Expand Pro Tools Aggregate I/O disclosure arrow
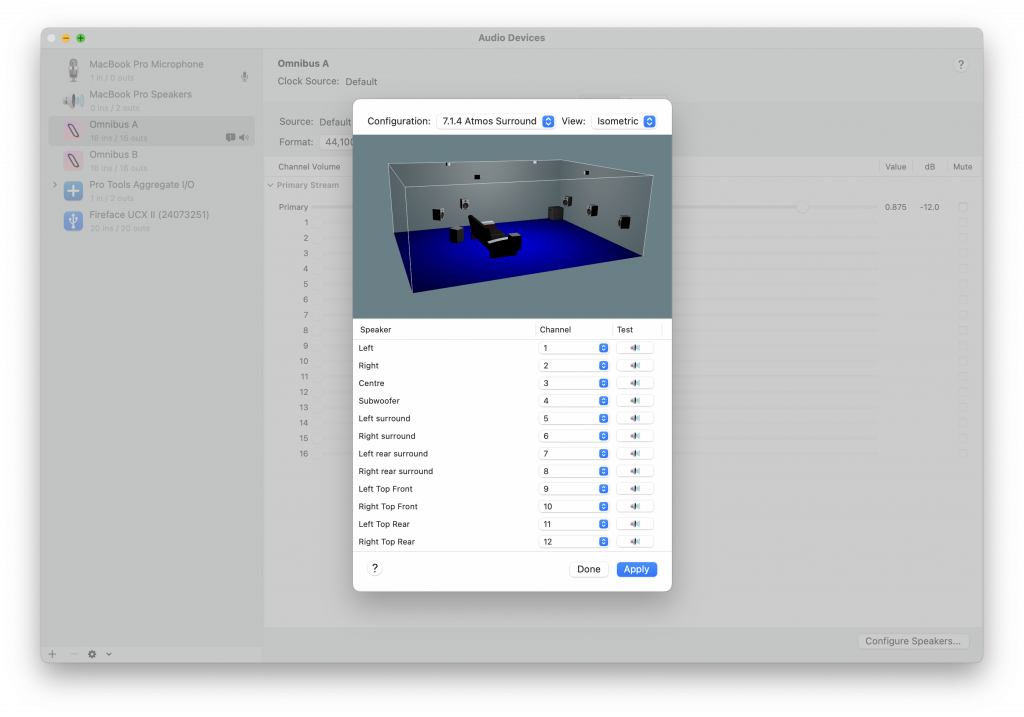Screen dimensions: 1024x717 tap(55, 185)
